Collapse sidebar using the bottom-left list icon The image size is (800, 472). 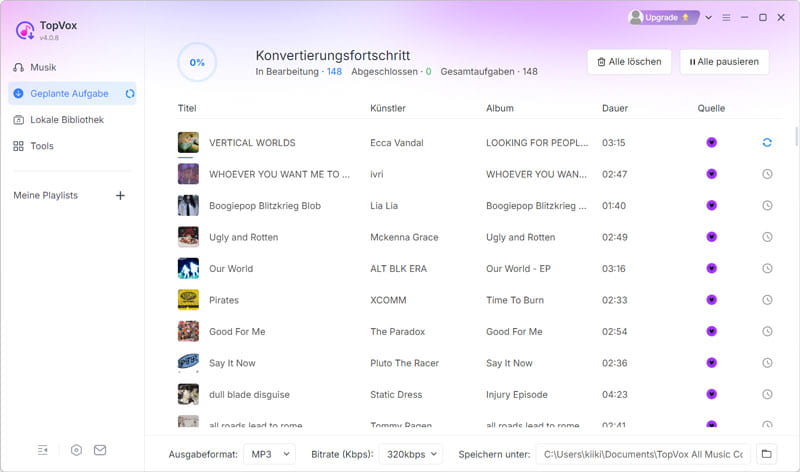[43, 450]
